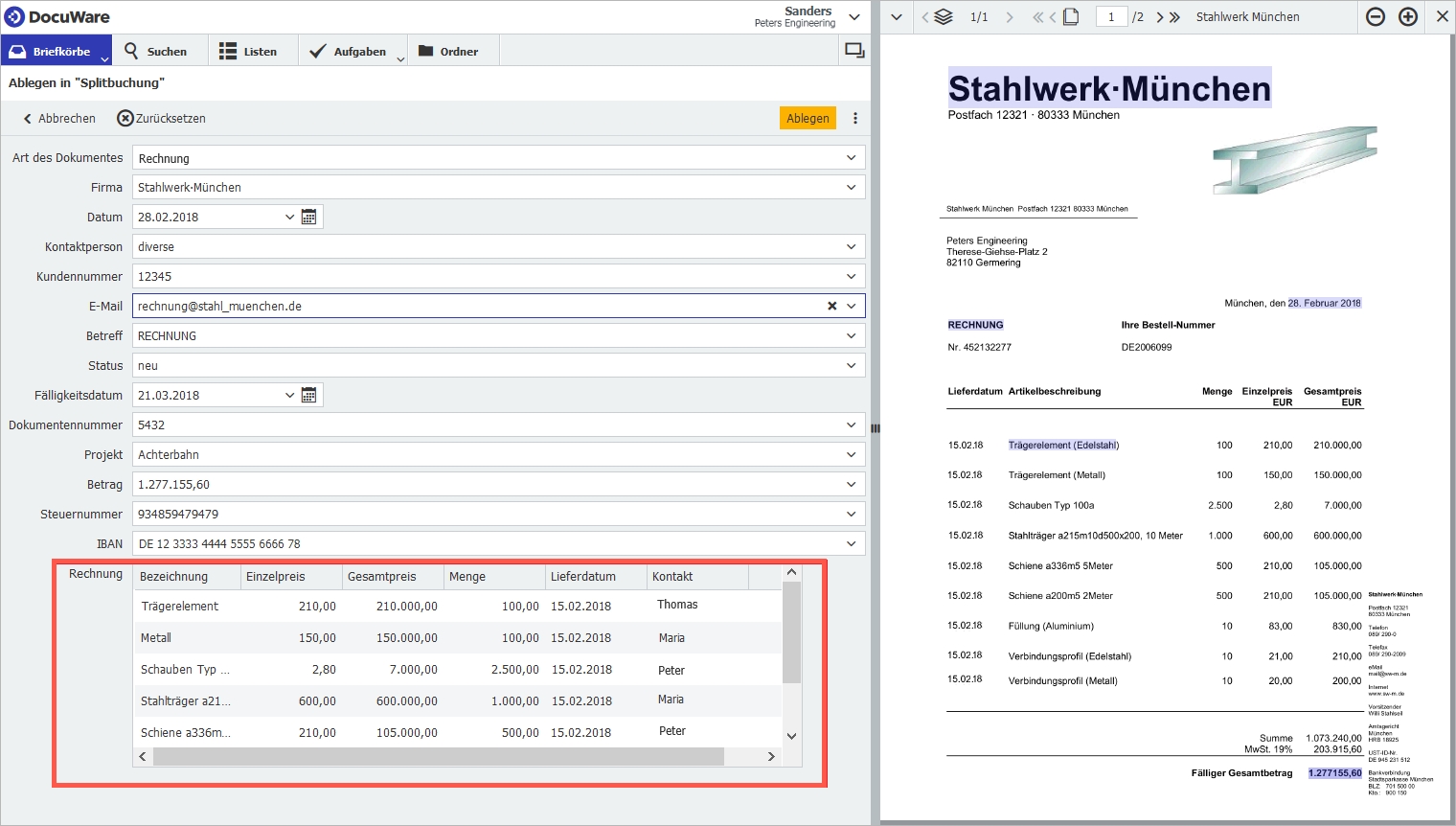Expand the Briefkörbe tab dropdown arrow
The image size is (1456, 826).
[x=105, y=59]
